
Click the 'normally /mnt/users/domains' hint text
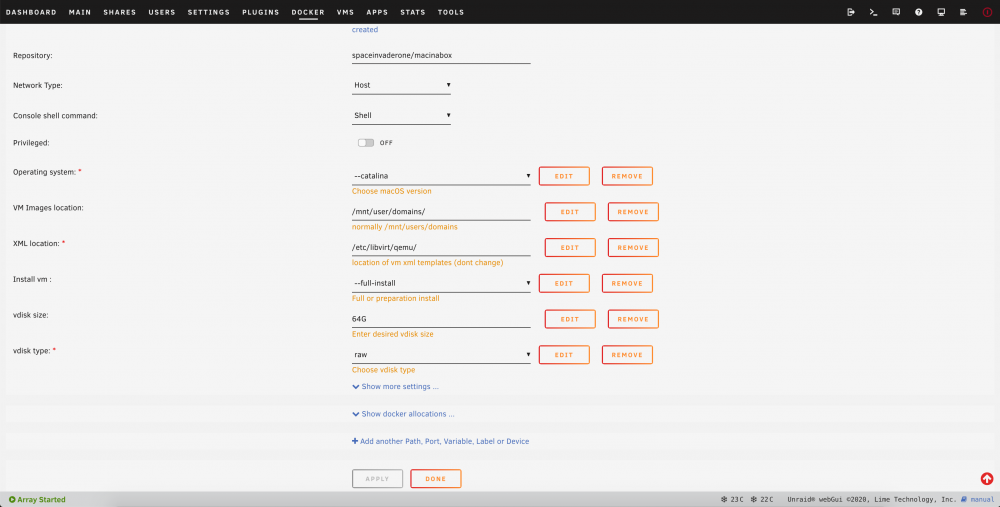(x=404, y=227)
